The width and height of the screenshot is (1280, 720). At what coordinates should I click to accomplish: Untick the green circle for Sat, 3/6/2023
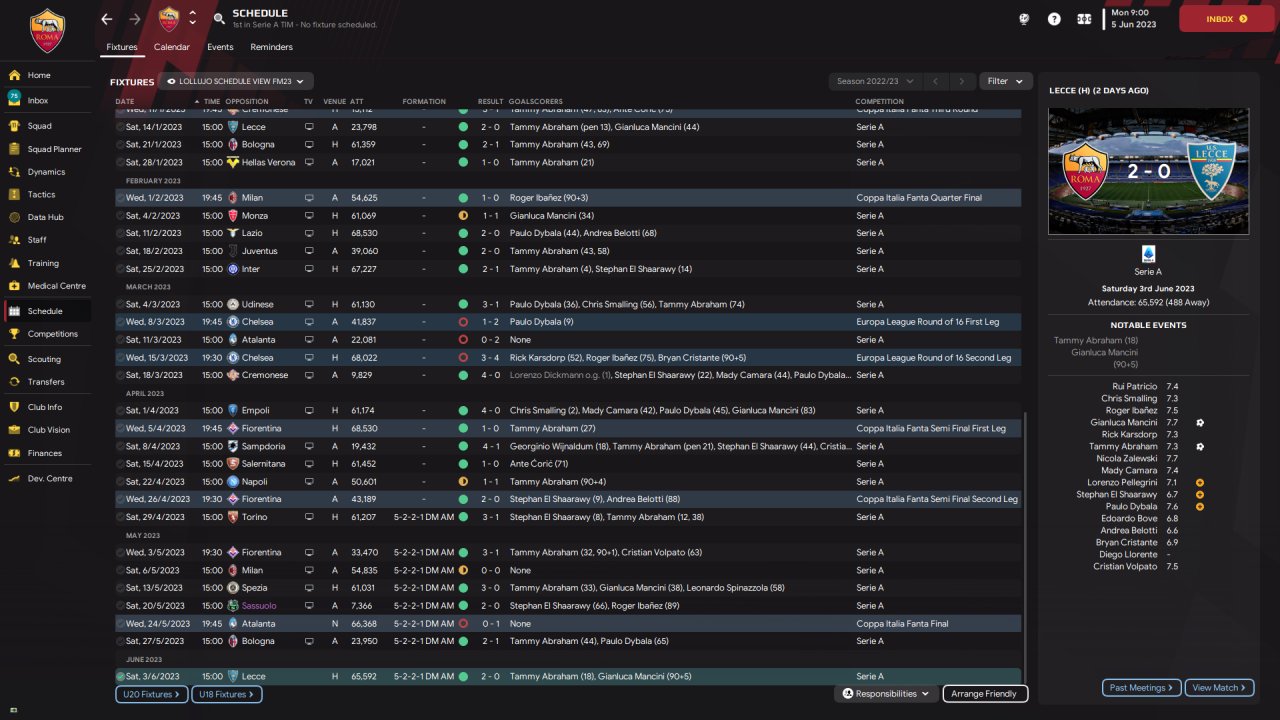[120, 677]
